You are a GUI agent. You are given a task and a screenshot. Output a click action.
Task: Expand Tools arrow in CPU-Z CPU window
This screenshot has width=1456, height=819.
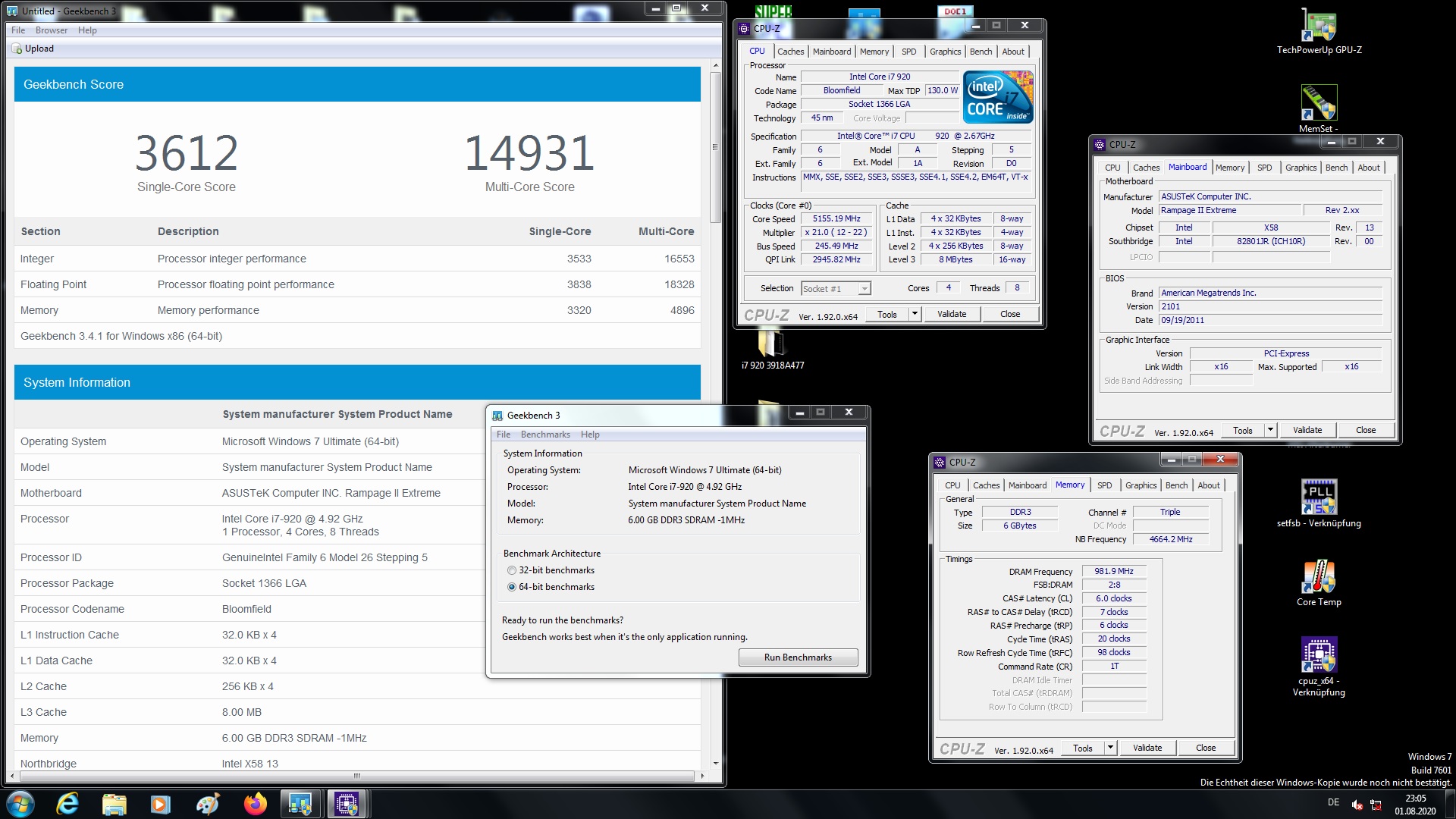[915, 314]
